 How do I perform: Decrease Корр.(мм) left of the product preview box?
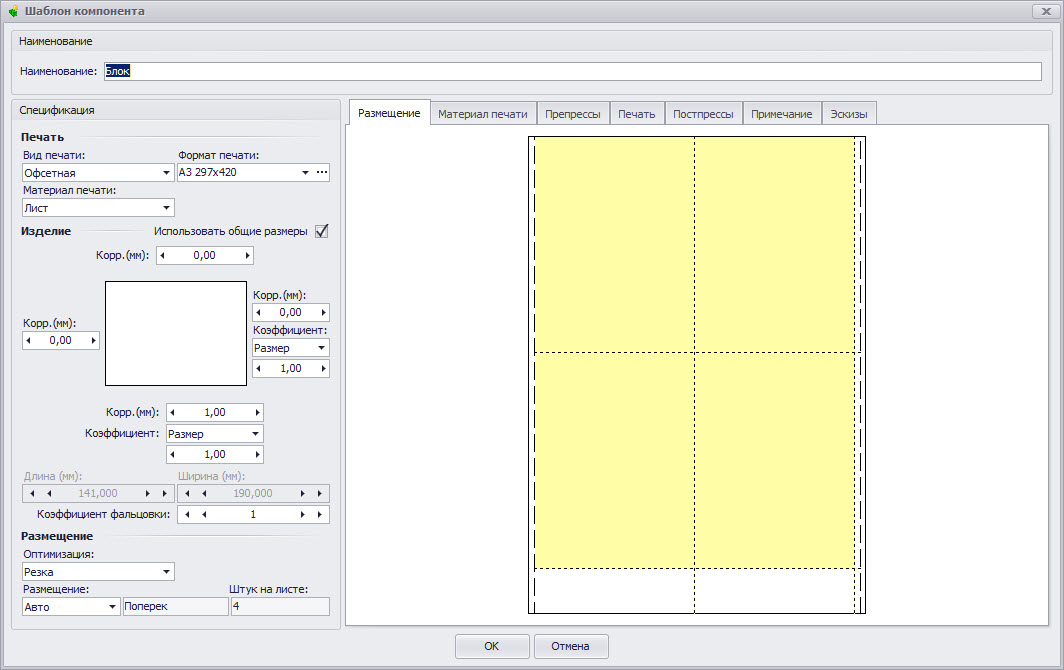[28, 341]
